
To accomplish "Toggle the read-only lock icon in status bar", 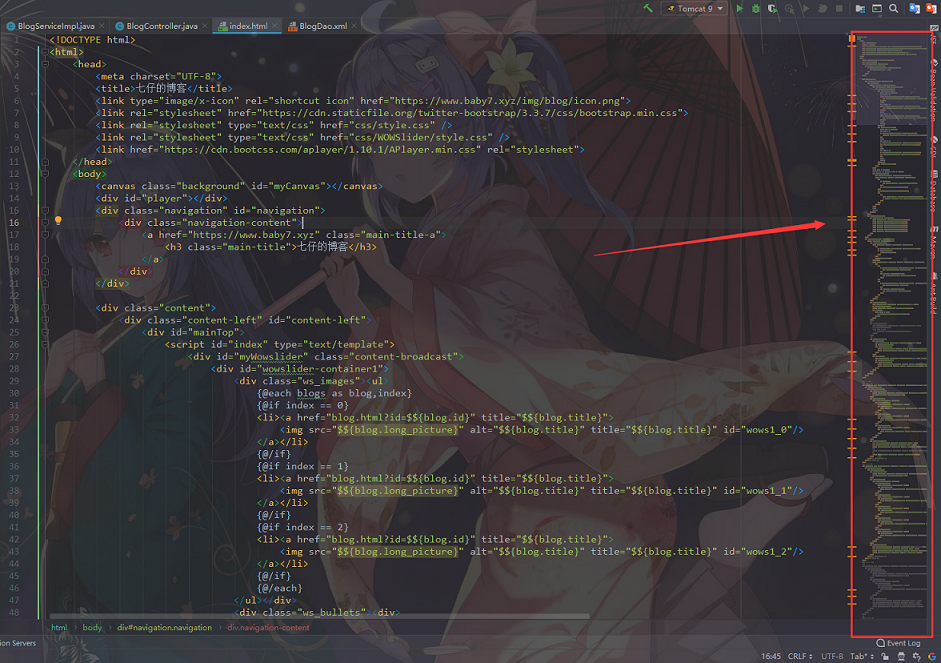I will point(885,656).
